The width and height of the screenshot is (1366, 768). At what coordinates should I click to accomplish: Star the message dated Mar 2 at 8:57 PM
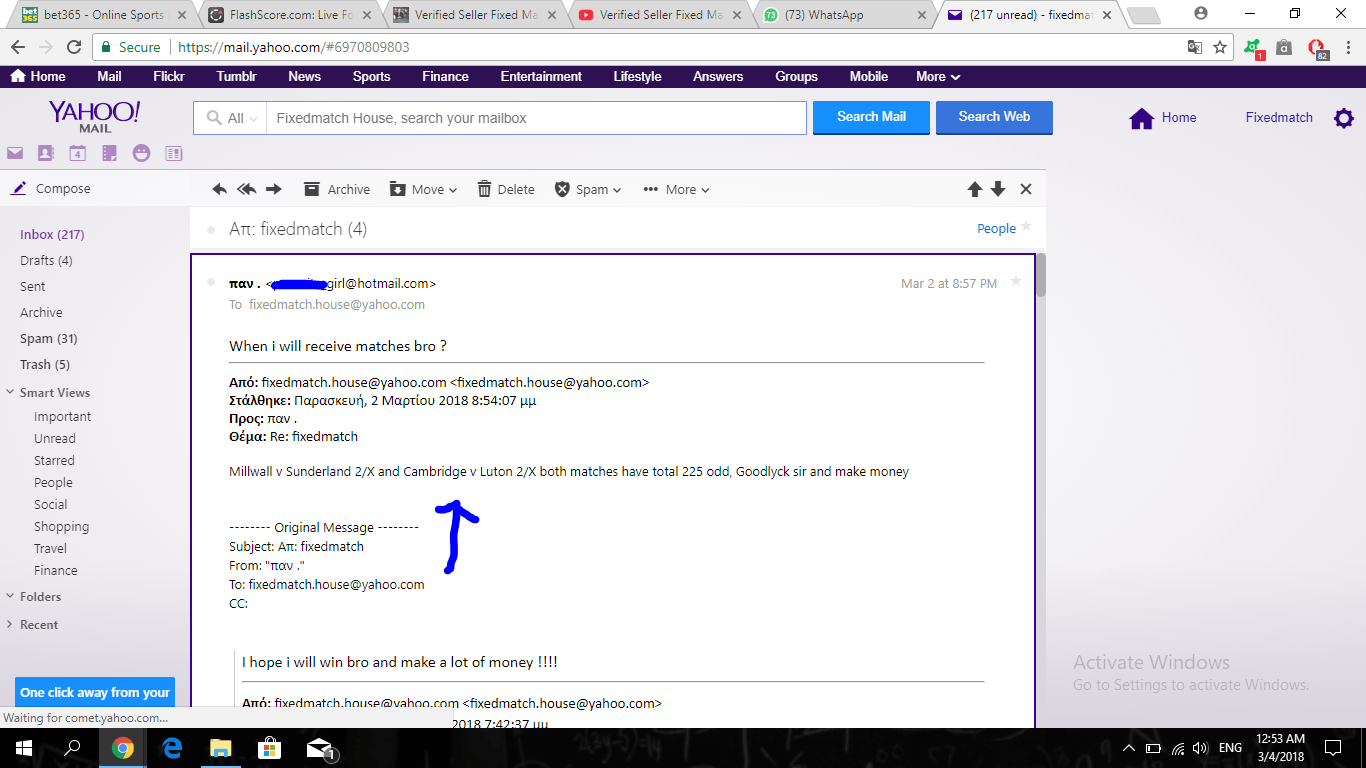tap(1016, 282)
